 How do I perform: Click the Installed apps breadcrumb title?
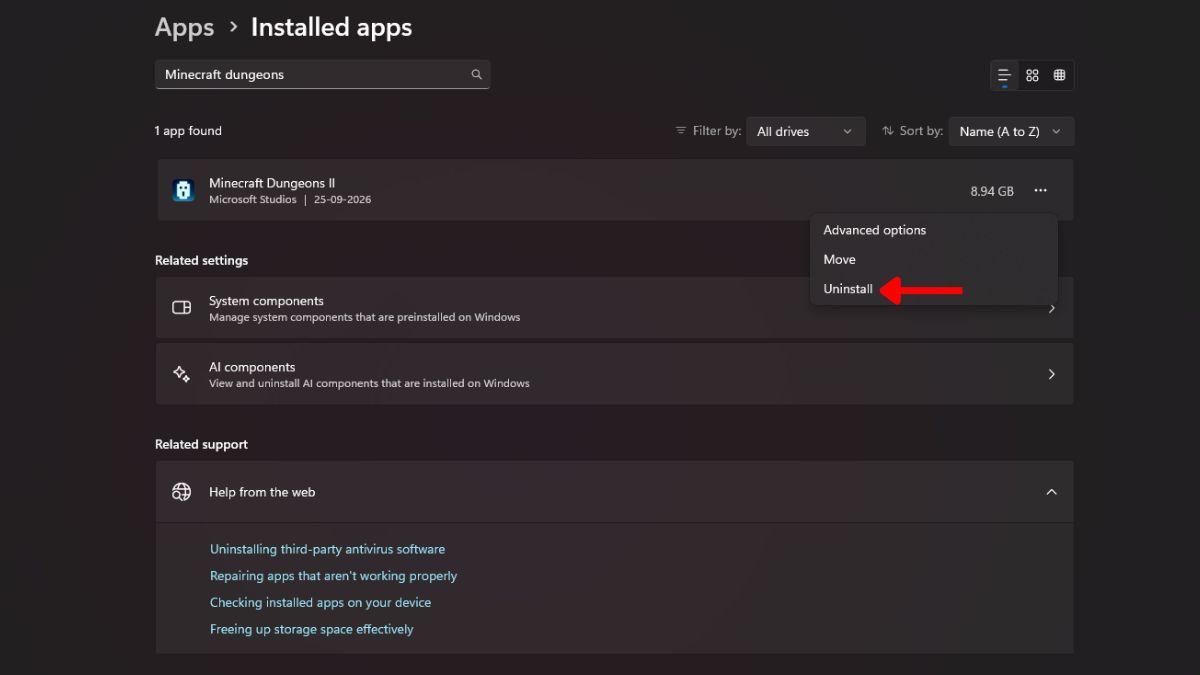(x=331, y=28)
